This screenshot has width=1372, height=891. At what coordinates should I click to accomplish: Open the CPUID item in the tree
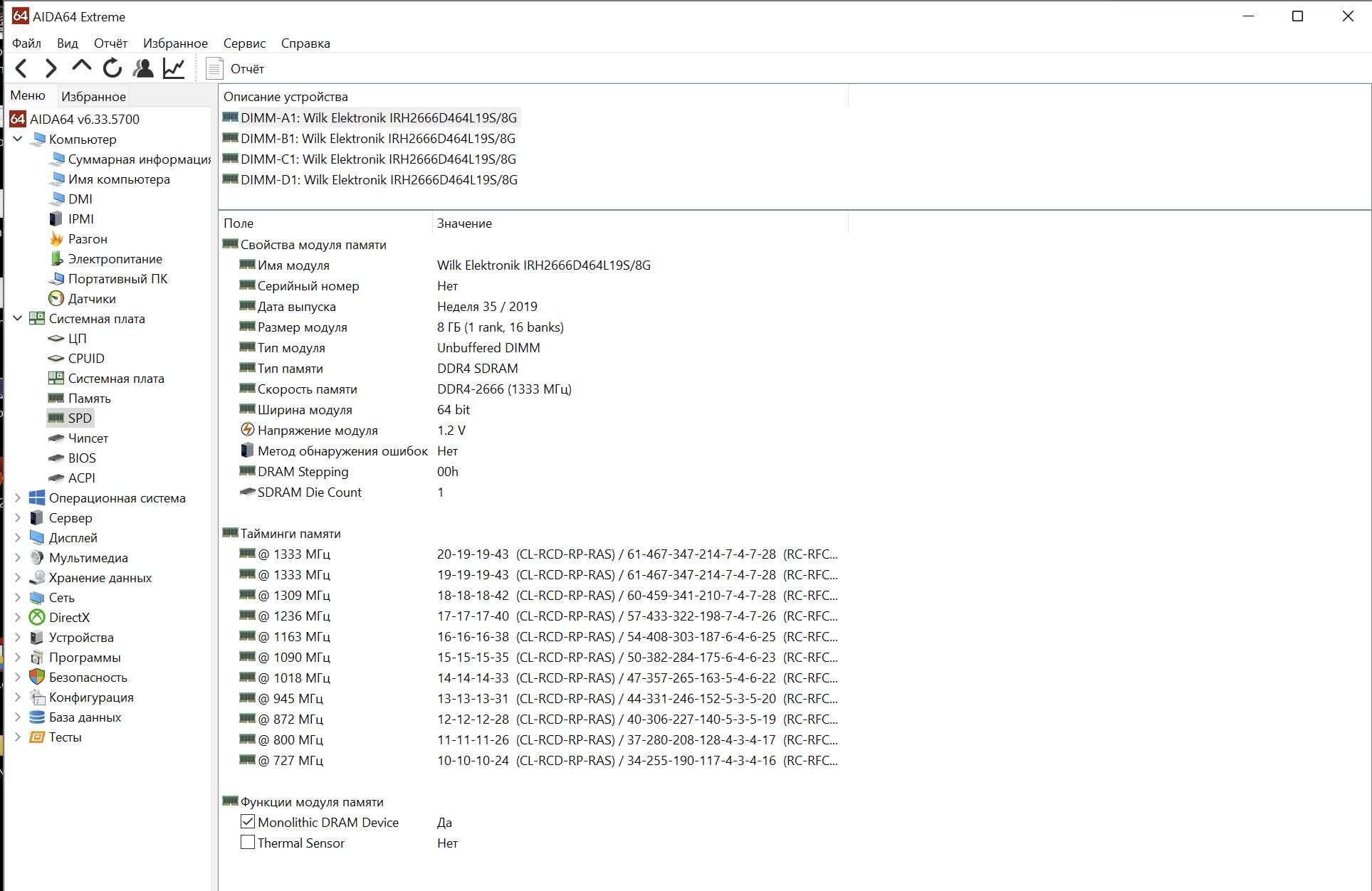click(x=76, y=358)
